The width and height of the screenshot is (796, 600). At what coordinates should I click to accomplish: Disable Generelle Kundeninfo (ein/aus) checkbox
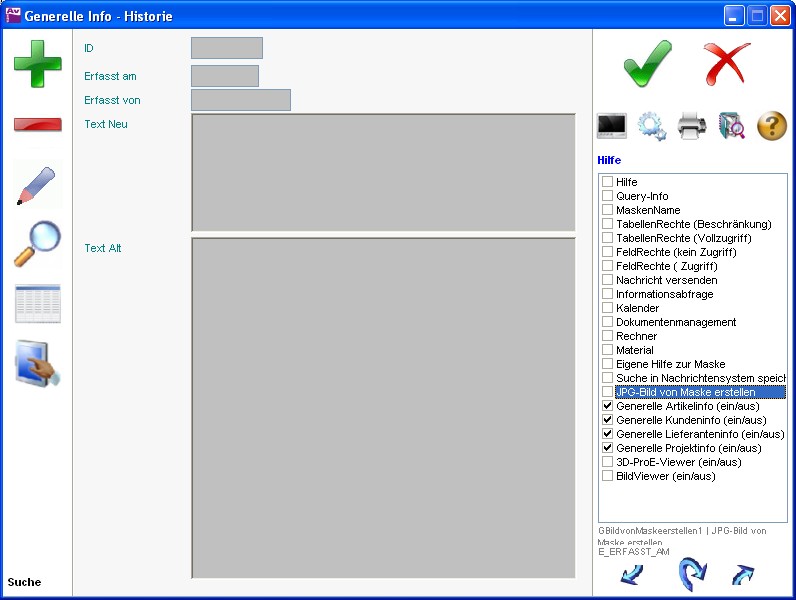click(607, 421)
